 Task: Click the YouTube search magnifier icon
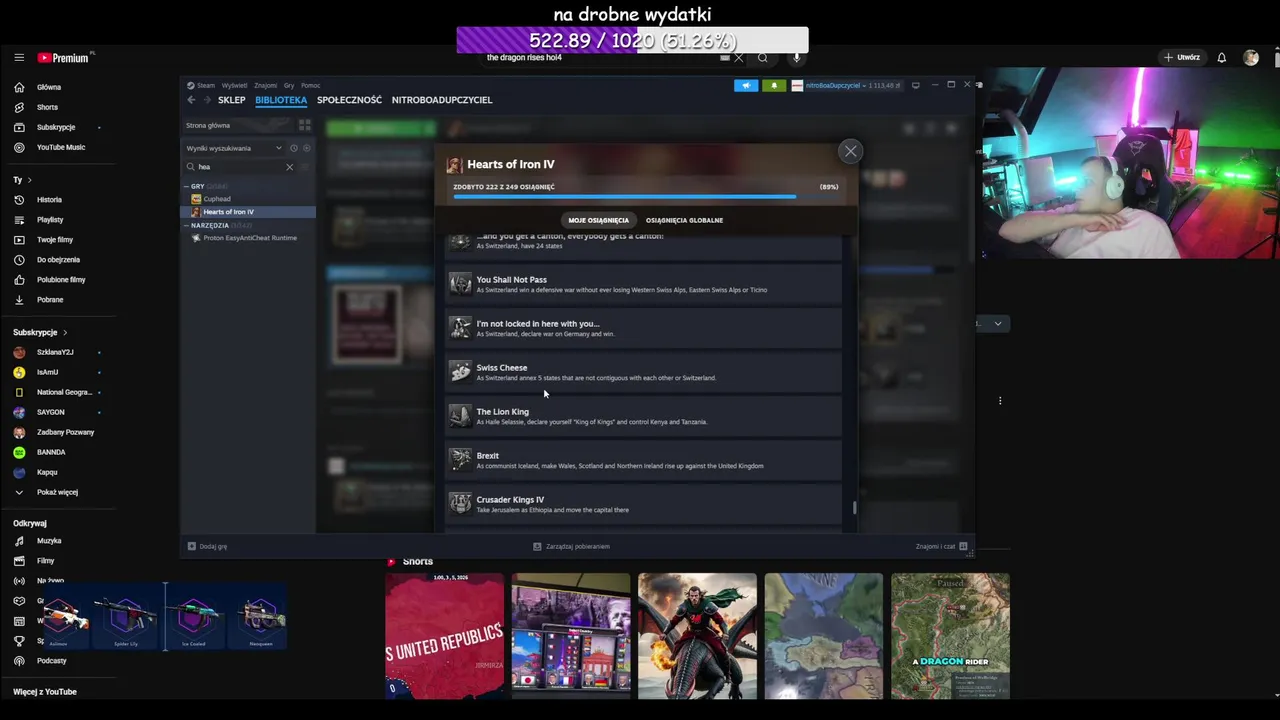[763, 58]
